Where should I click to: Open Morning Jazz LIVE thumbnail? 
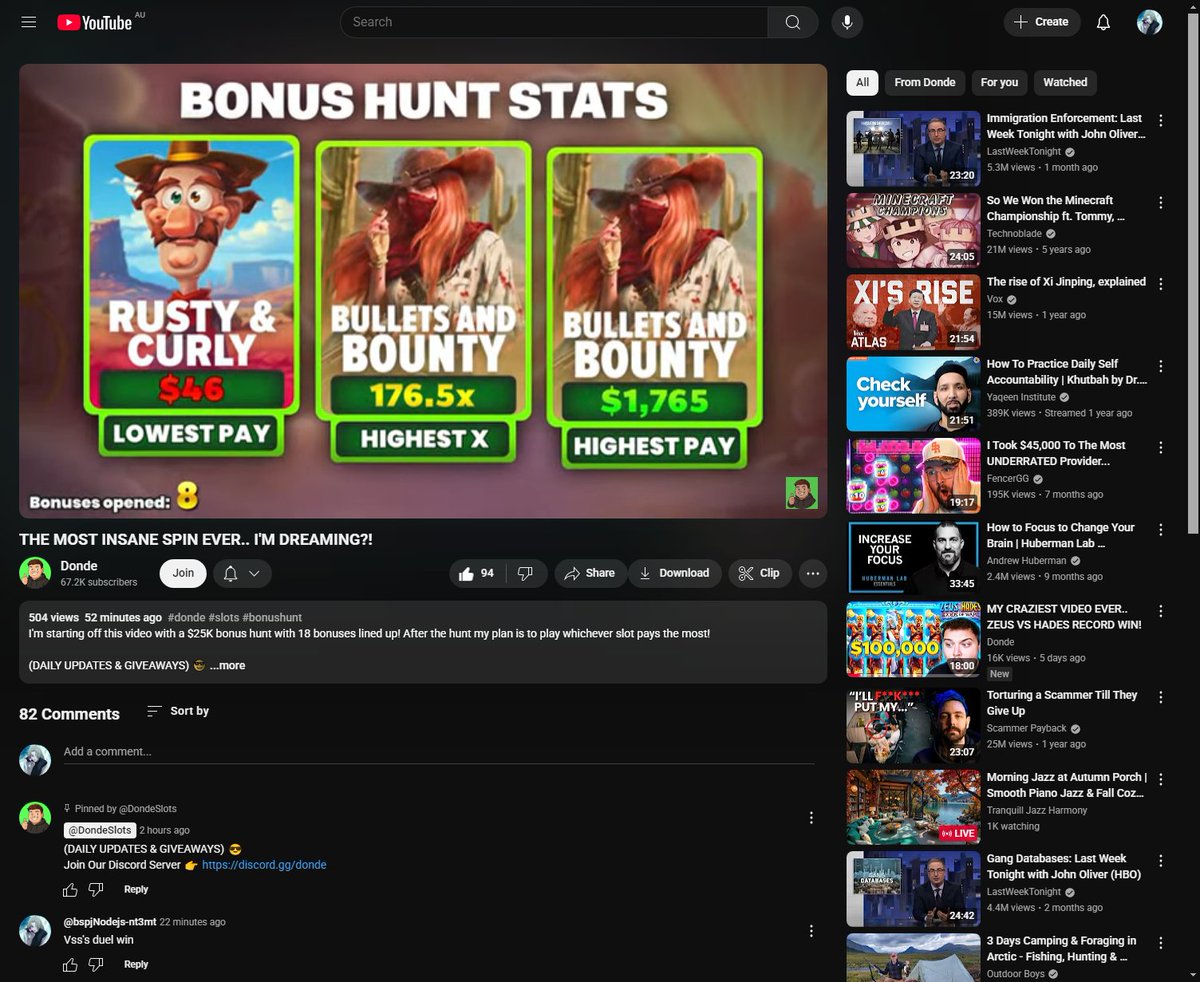pos(913,806)
